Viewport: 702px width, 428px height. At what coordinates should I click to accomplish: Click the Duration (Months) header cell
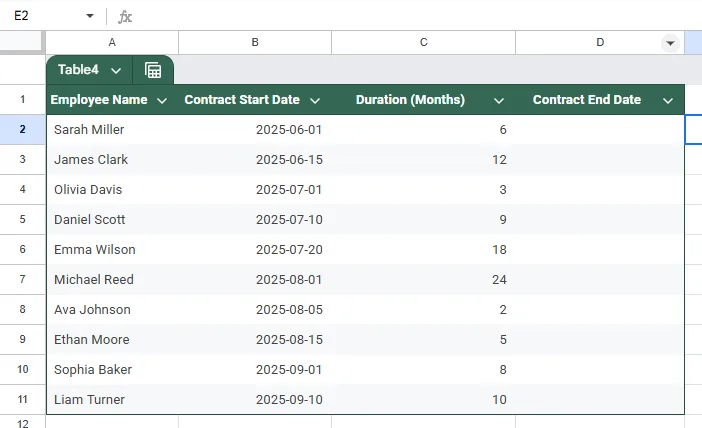(424, 99)
